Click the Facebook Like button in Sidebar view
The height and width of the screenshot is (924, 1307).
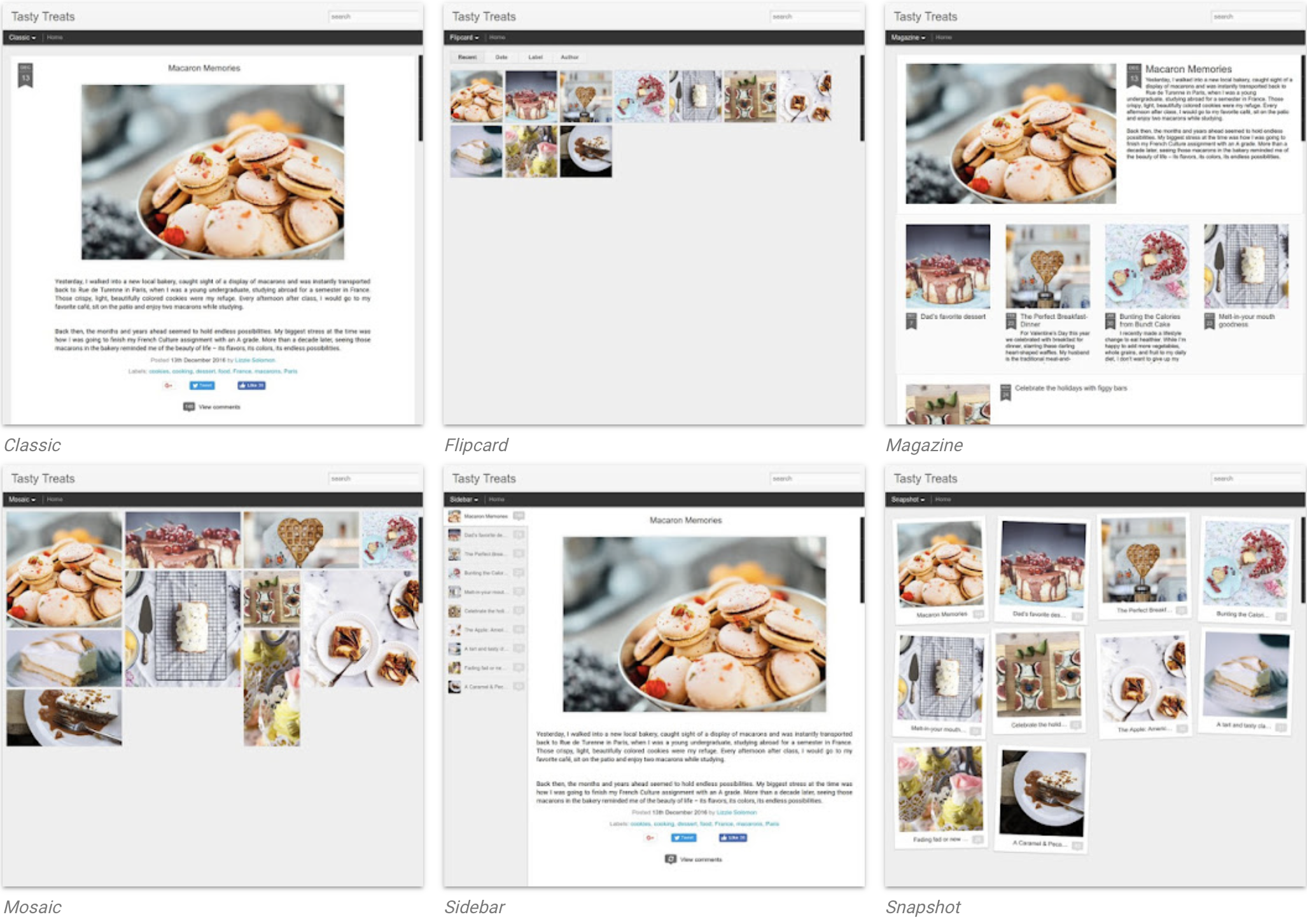[x=733, y=838]
